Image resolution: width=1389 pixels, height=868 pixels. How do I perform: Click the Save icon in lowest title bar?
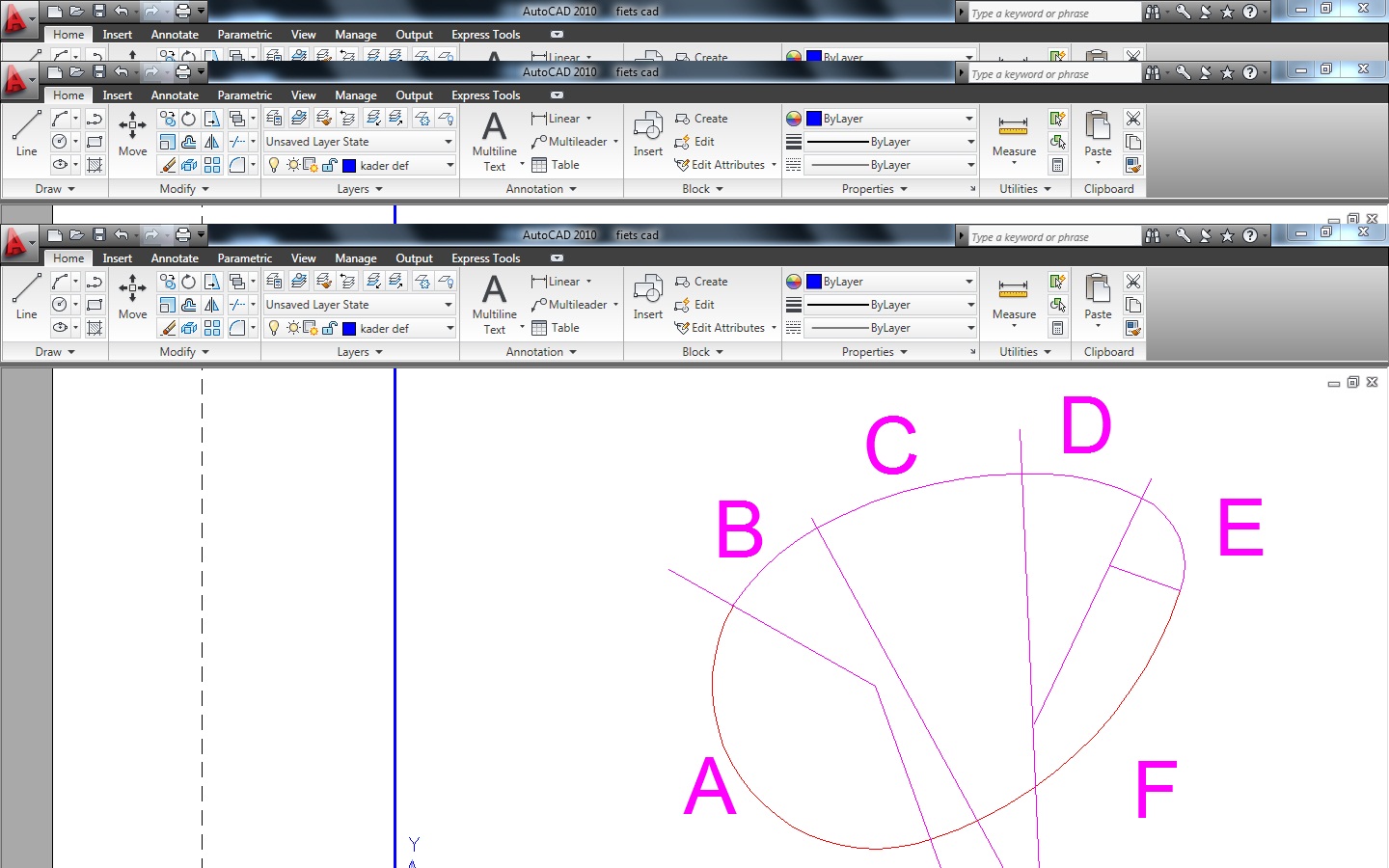pyautogui.click(x=99, y=234)
